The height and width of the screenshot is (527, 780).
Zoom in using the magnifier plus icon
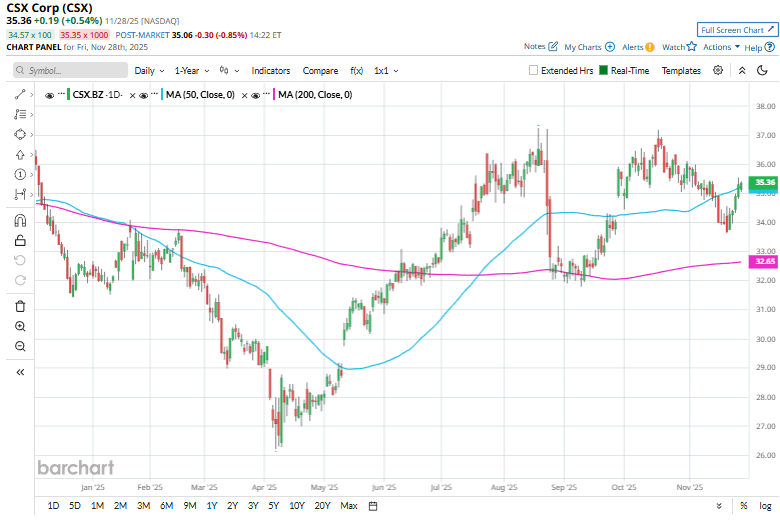[x=20, y=326]
